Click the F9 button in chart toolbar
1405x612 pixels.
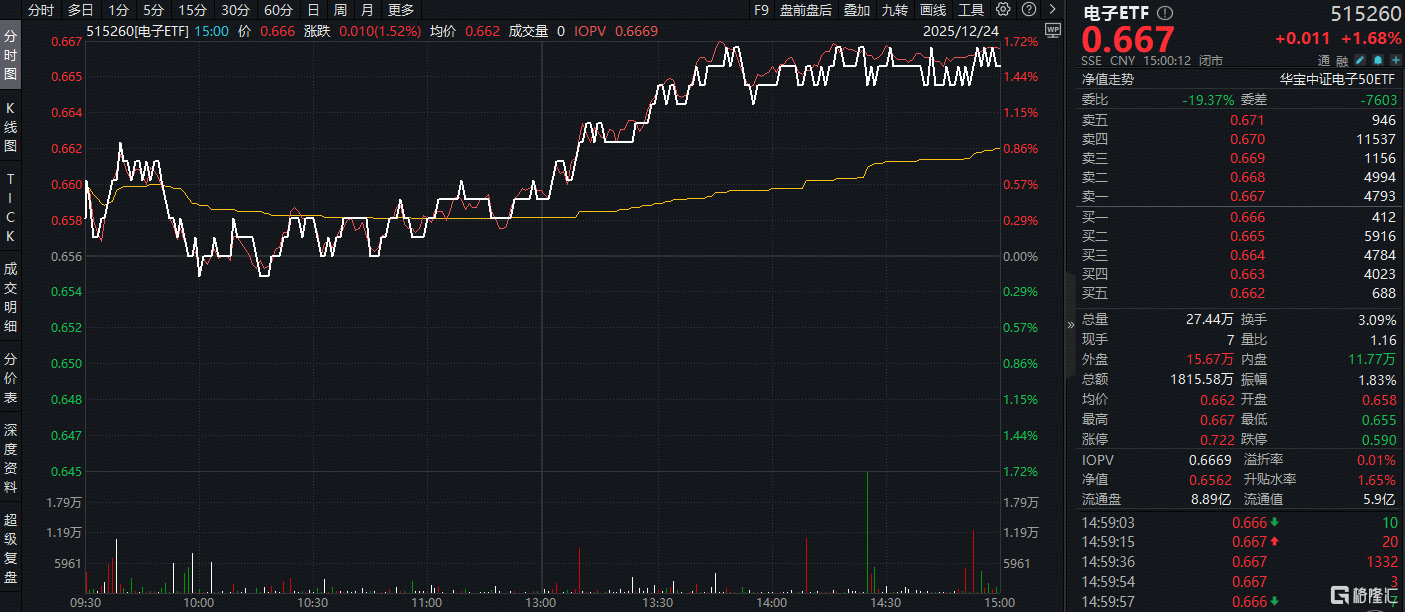760,10
